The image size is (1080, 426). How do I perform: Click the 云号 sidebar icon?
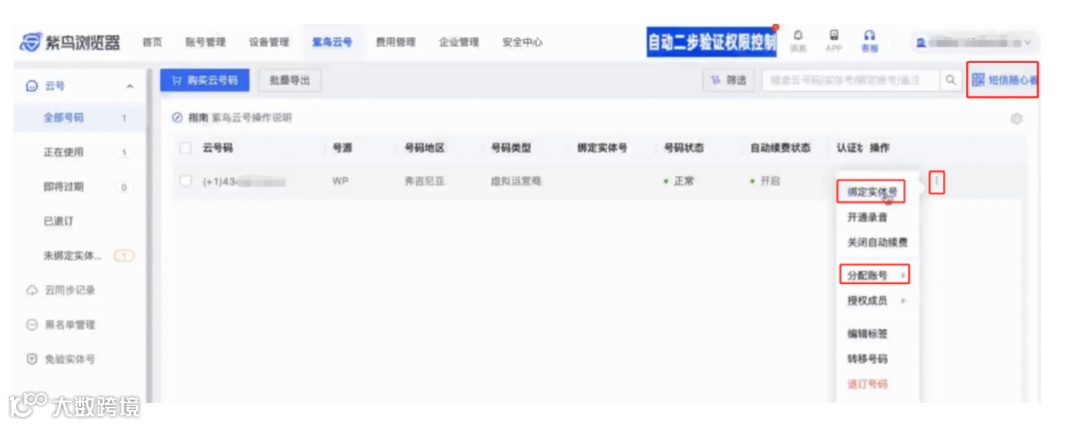pyautogui.click(x=31, y=86)
